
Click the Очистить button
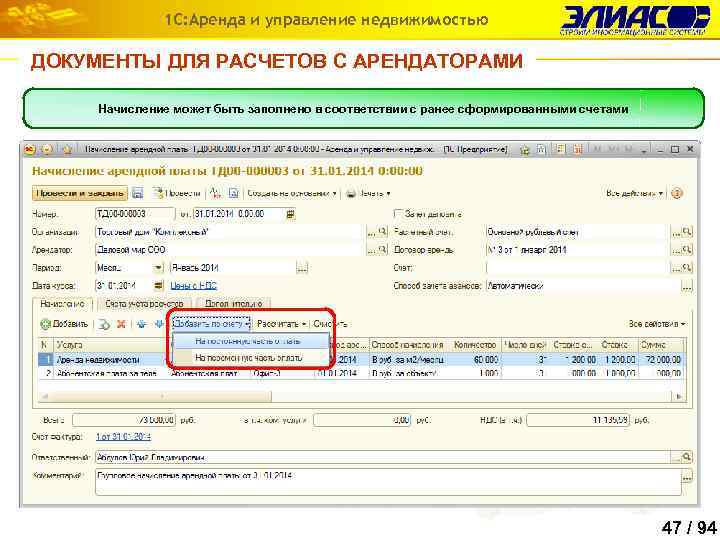(330, 324)
